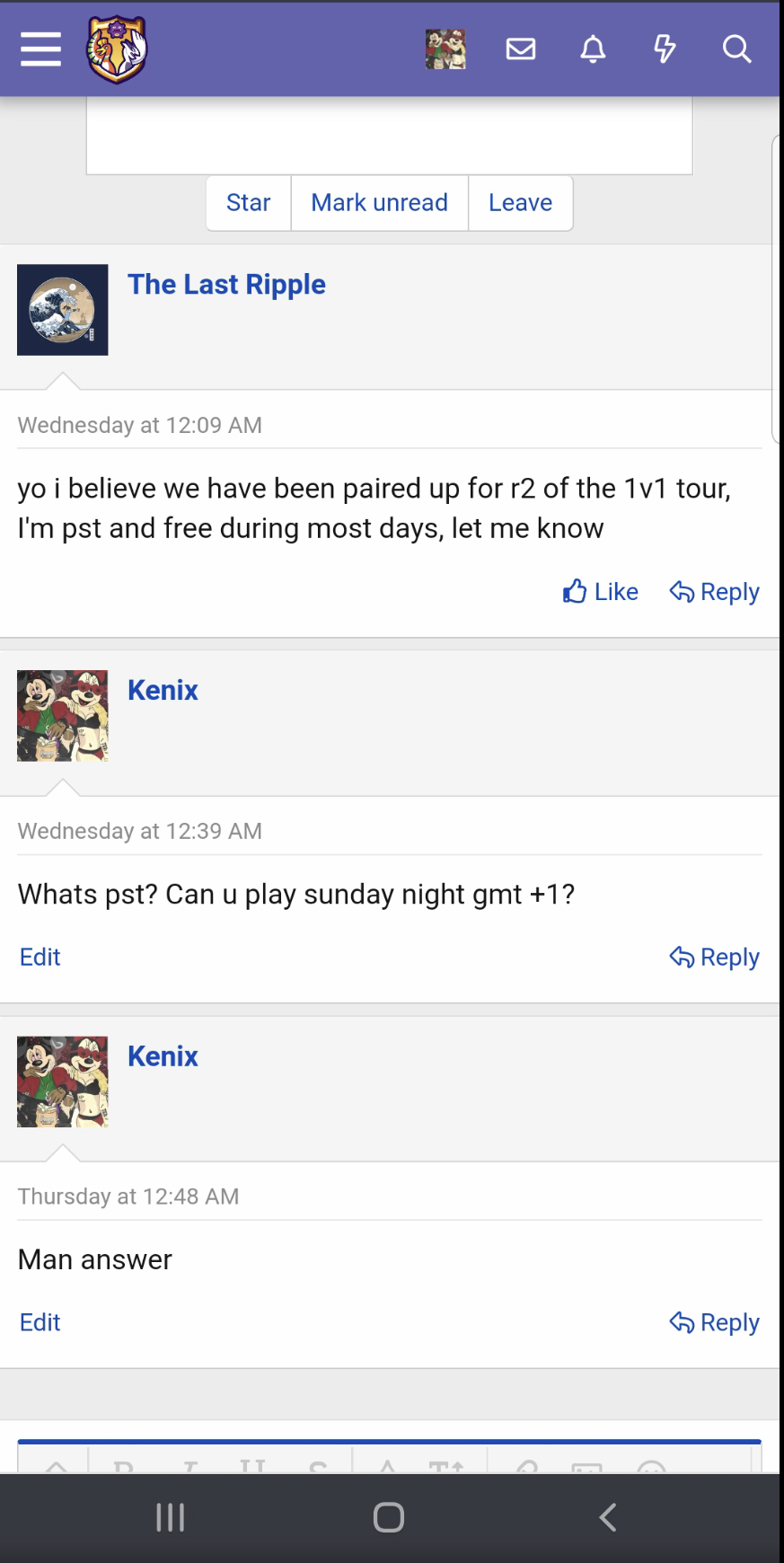Screen dimensions: 784x1563
Task: Leave the conversation
Action: 521,203
